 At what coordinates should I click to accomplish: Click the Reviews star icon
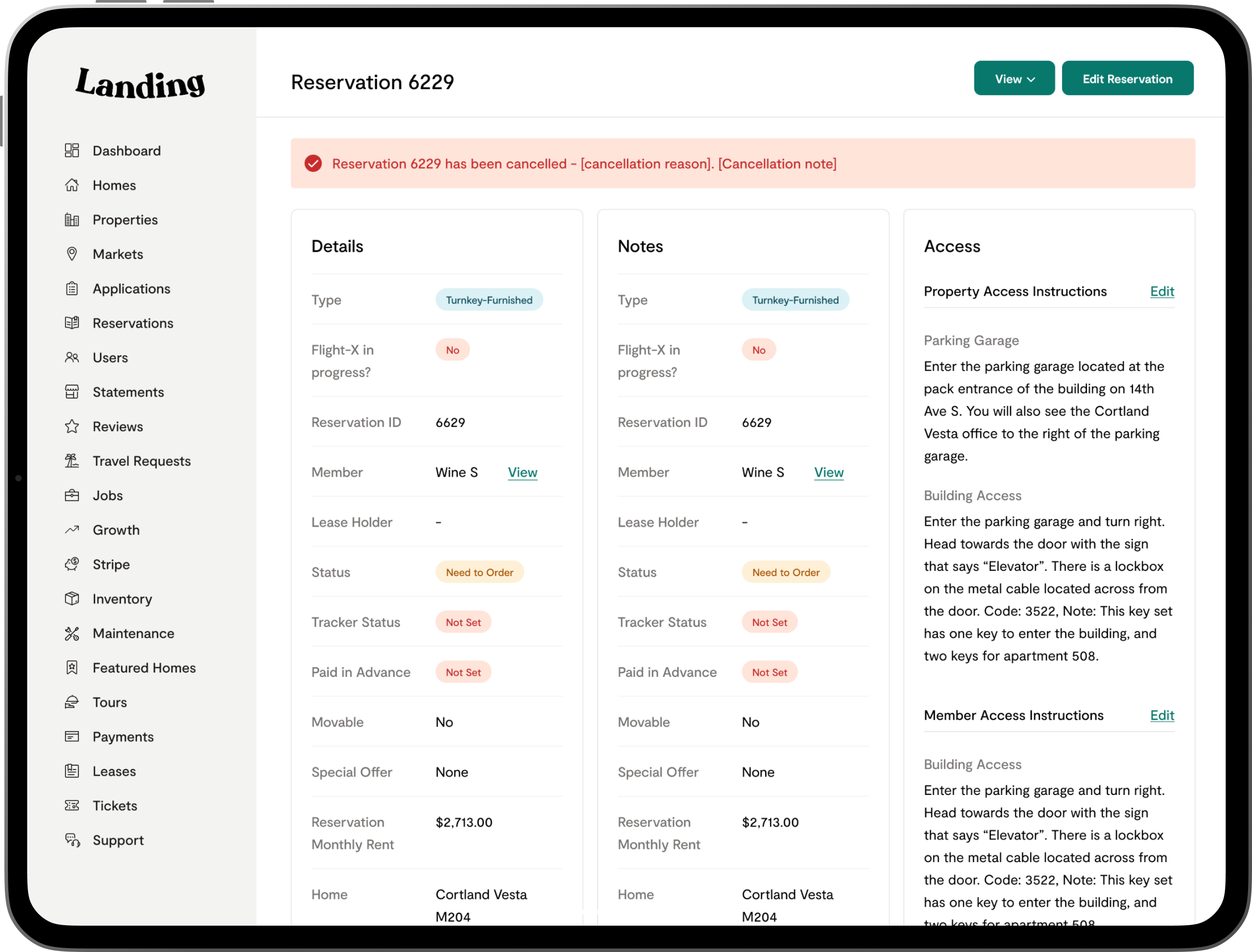[x=72, y=427]
